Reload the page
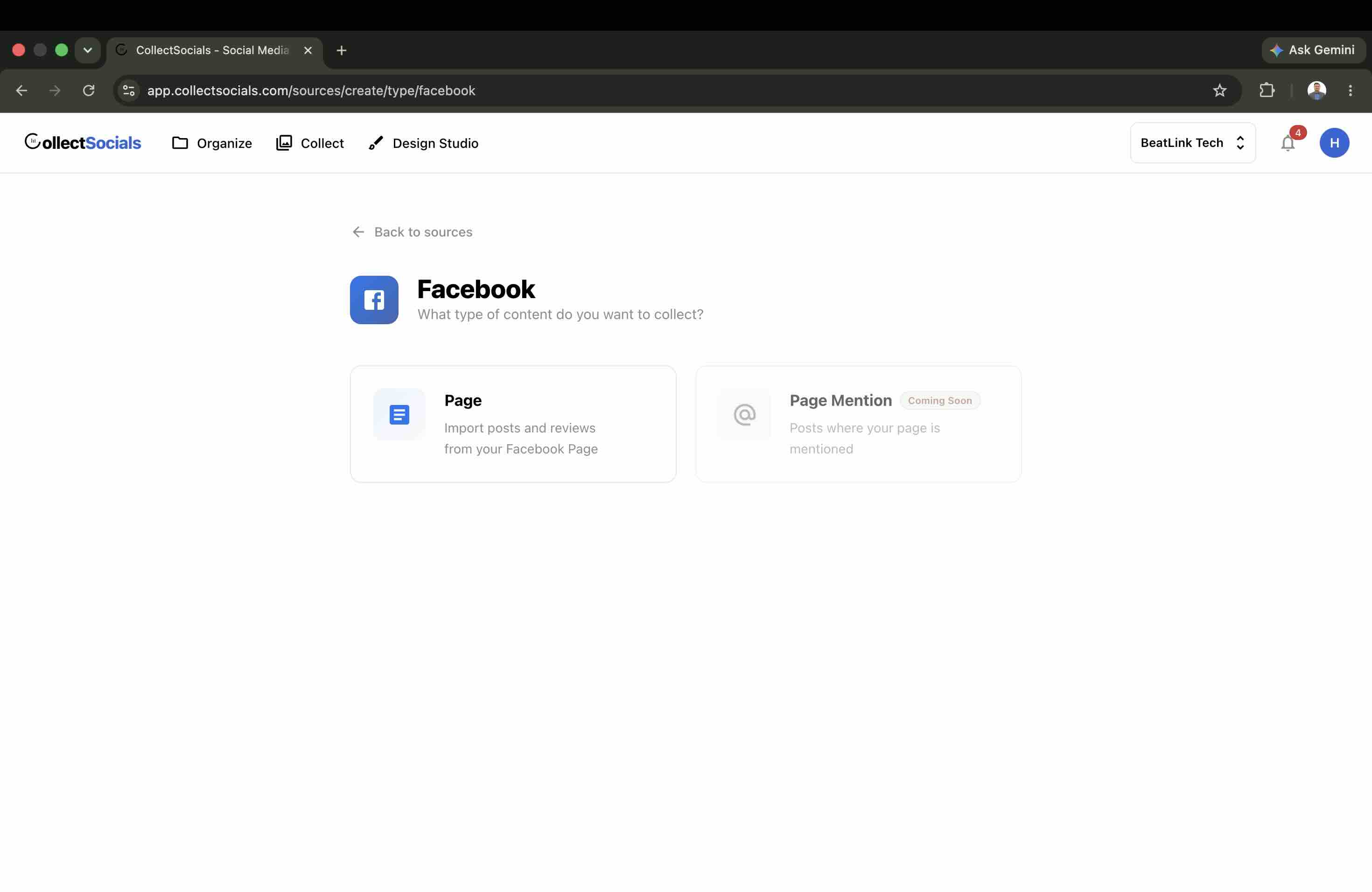Image resolution: width=1372 pixels, height=892 pixels. click(88, 91)
